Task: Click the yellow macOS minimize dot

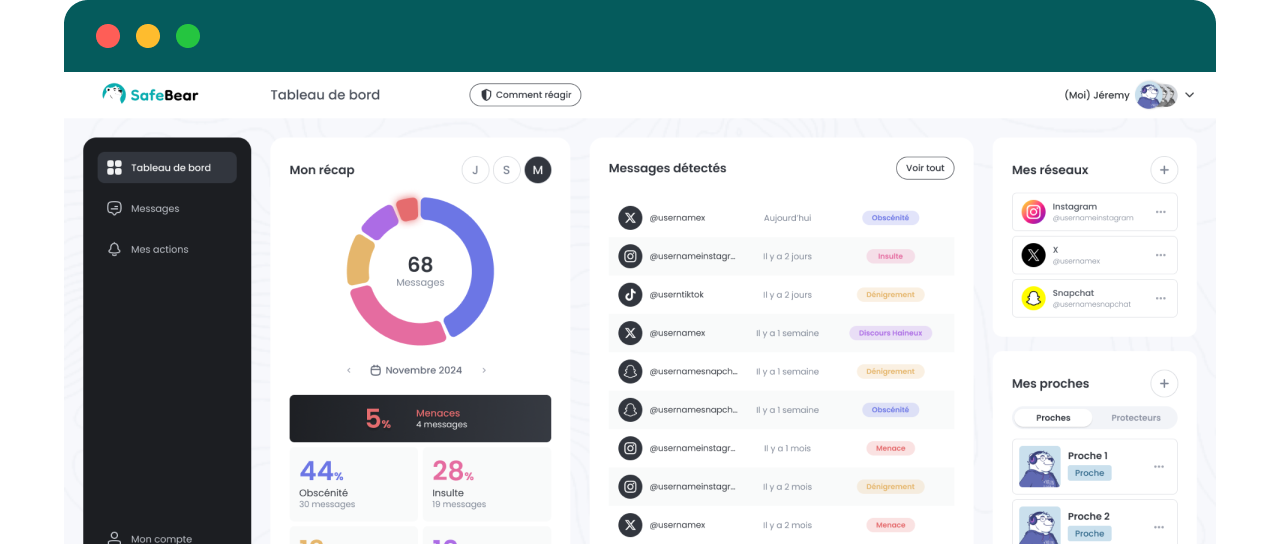Action: [148, 36]
